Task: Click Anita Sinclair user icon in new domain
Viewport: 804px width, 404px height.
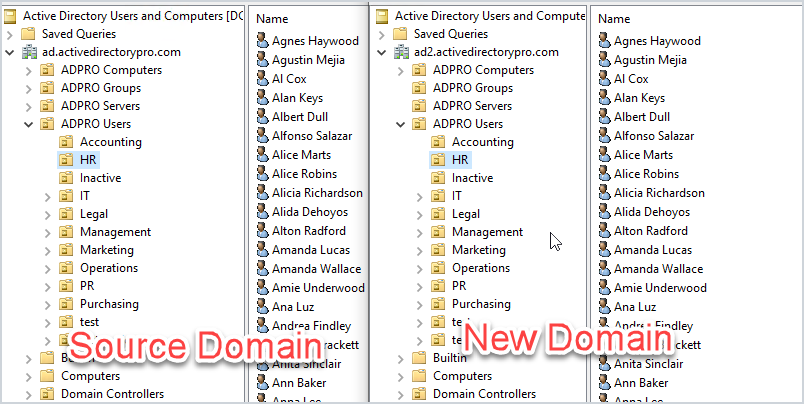Action: click(605, 363)
